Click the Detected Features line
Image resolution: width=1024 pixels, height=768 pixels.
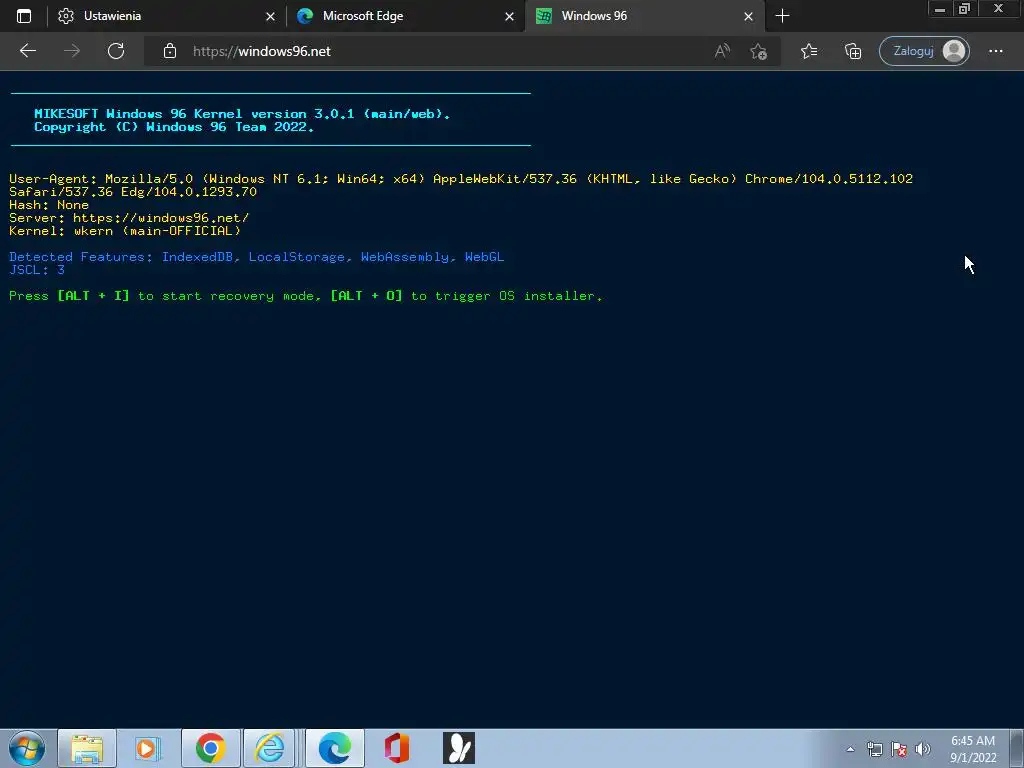pos(257,257)
